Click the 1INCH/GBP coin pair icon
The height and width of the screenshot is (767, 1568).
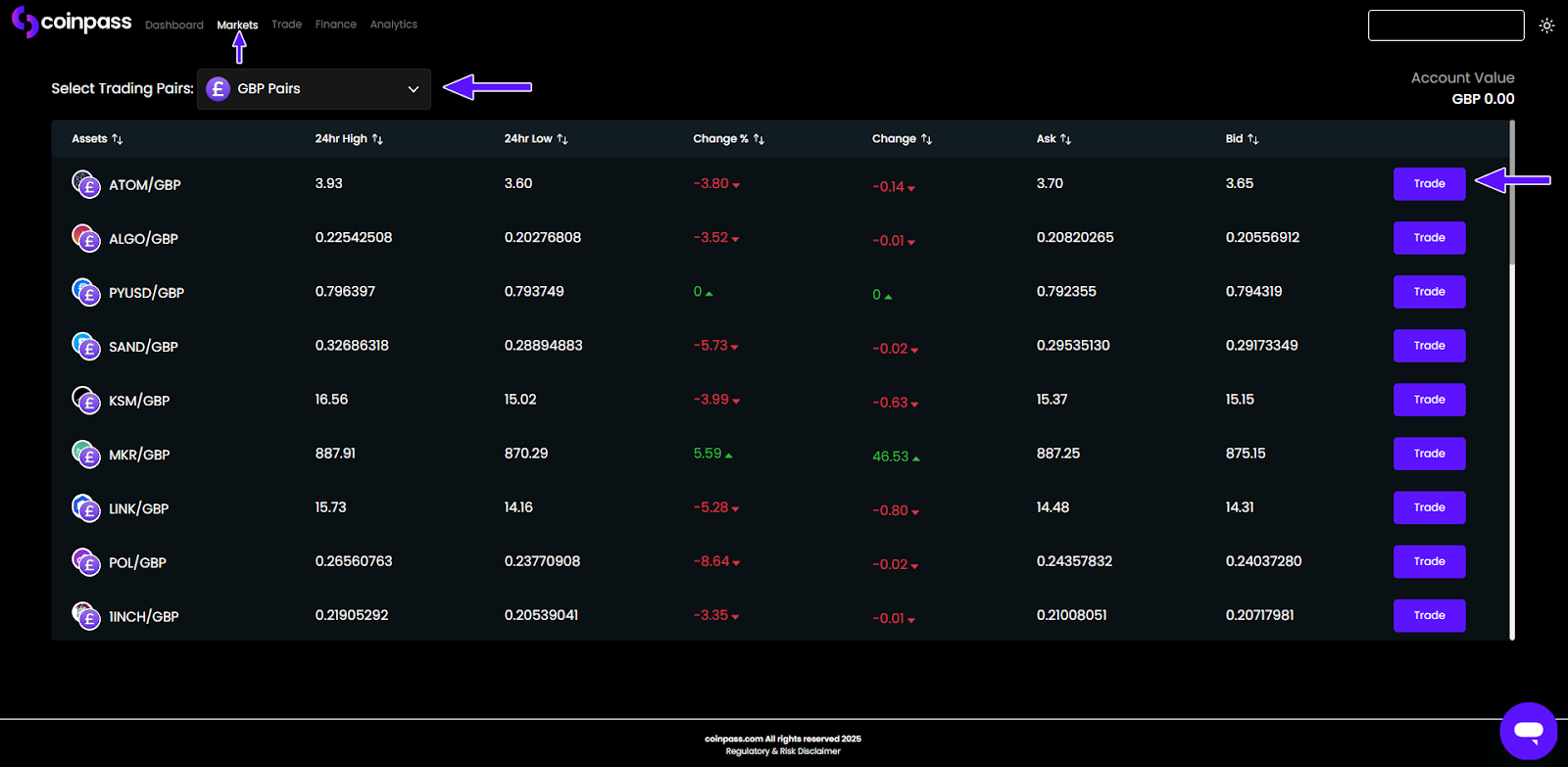(86, 616)
